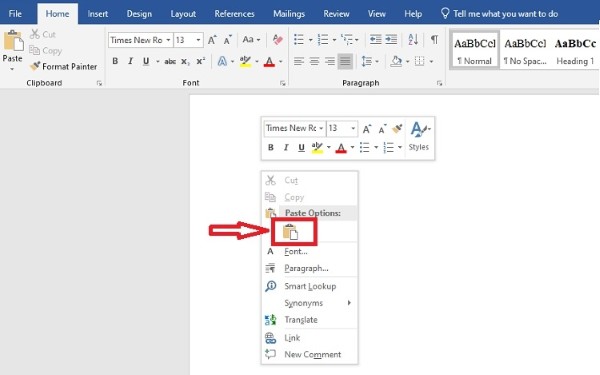
Task: Toggle Subscript formatting in the ribbon
Action: [x=185, y=61]
